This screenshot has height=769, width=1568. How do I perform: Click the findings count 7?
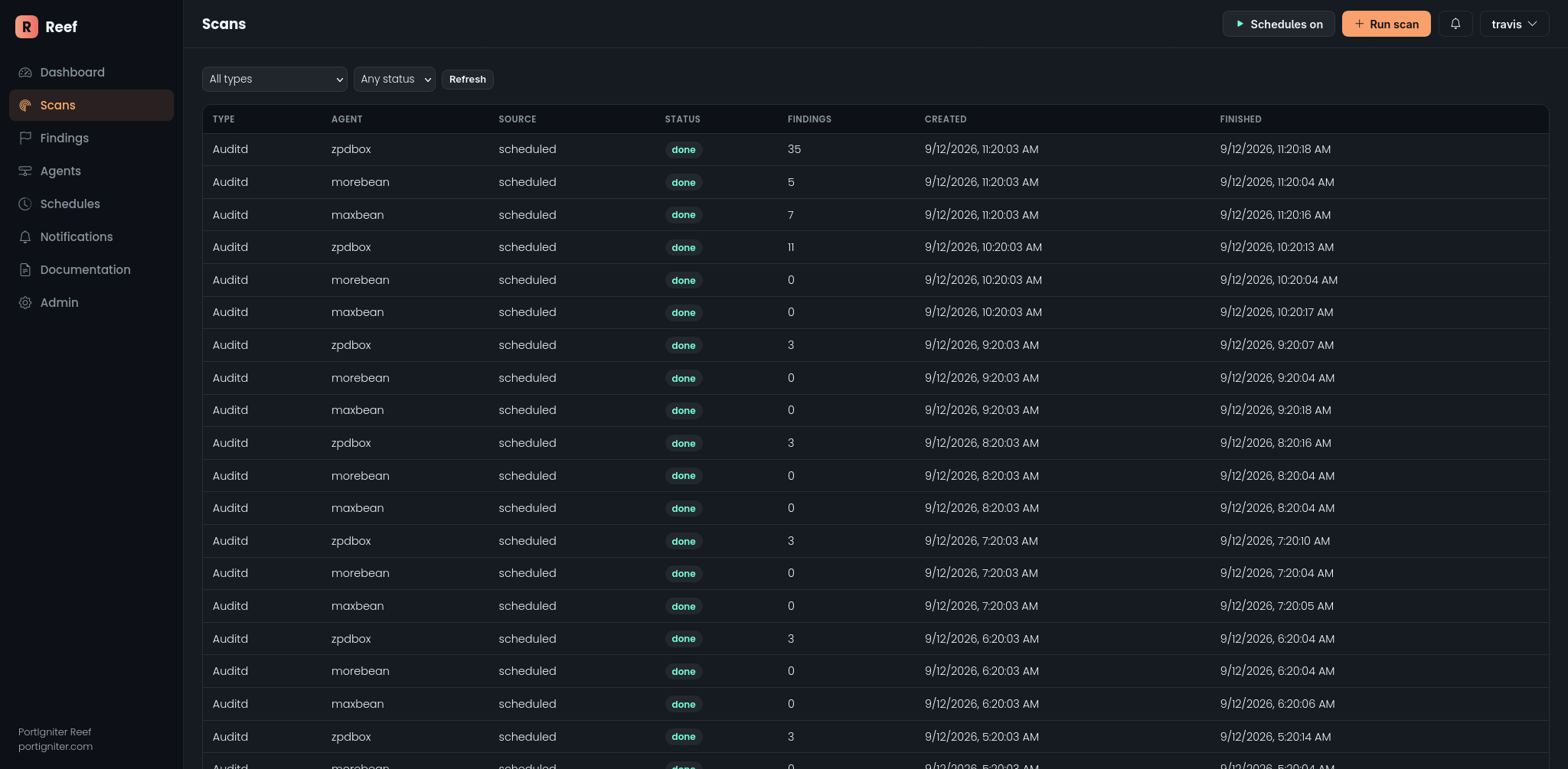[x=791, y=215]
